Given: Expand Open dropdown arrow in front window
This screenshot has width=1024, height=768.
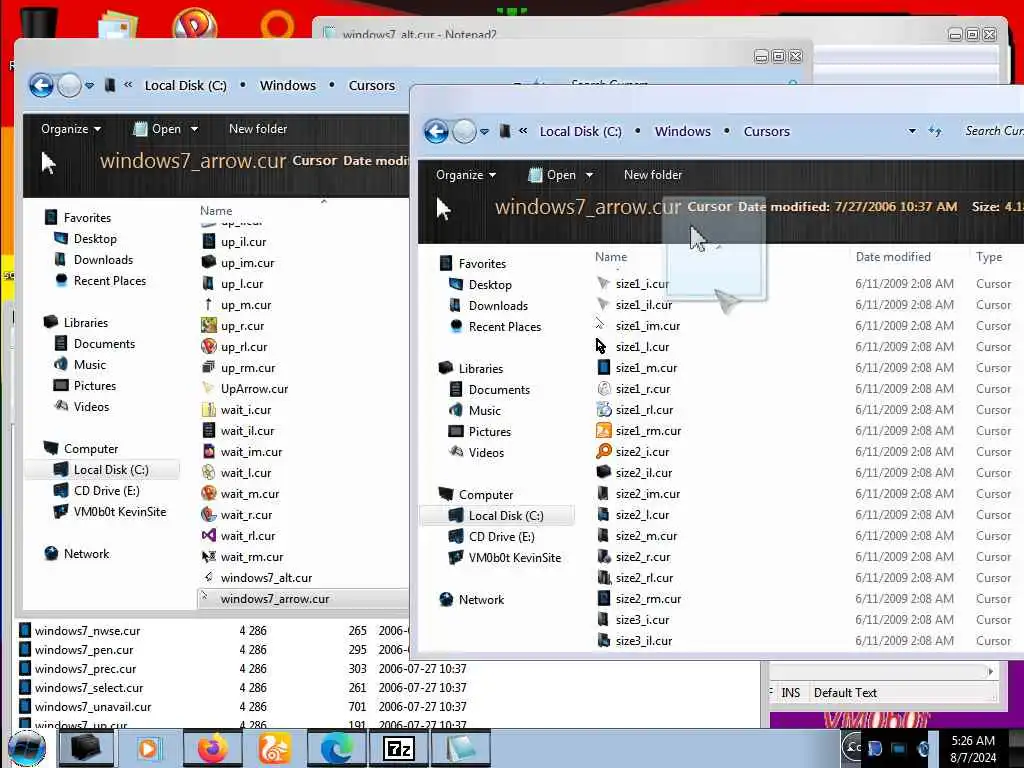Looking at the screenshot, I should coord(589,175).
